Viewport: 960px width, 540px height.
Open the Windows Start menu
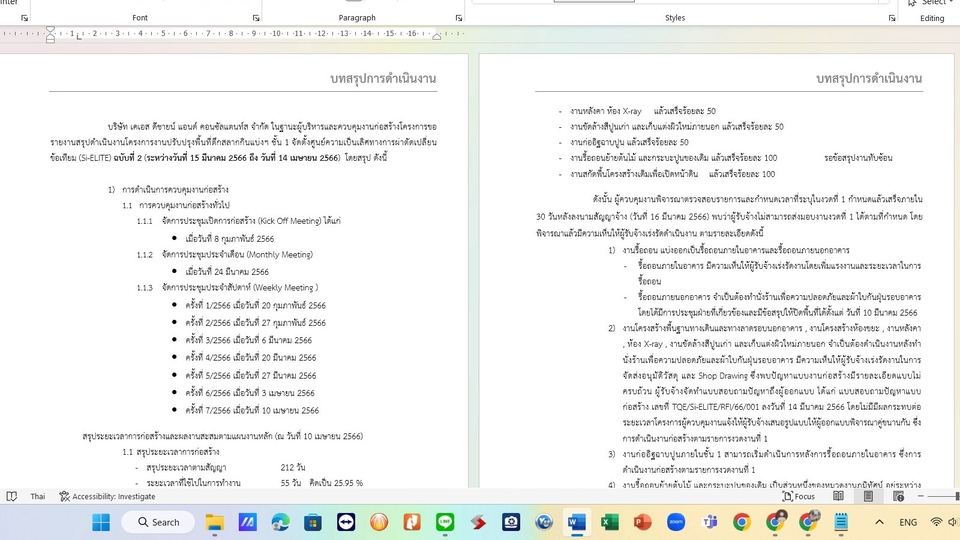click(101, 522)
